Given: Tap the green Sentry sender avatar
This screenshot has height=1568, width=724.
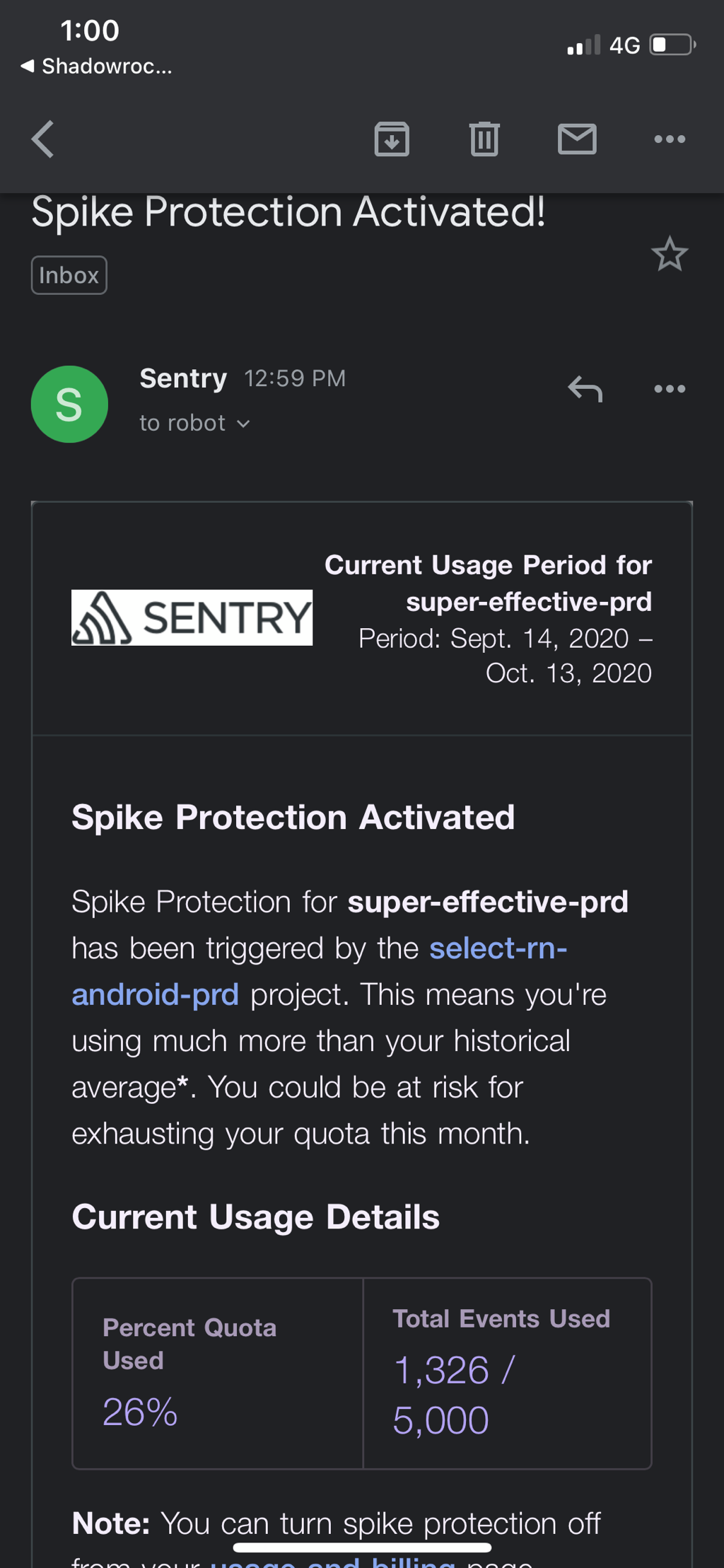Looking at the screenshot, I should click(69, 404).
